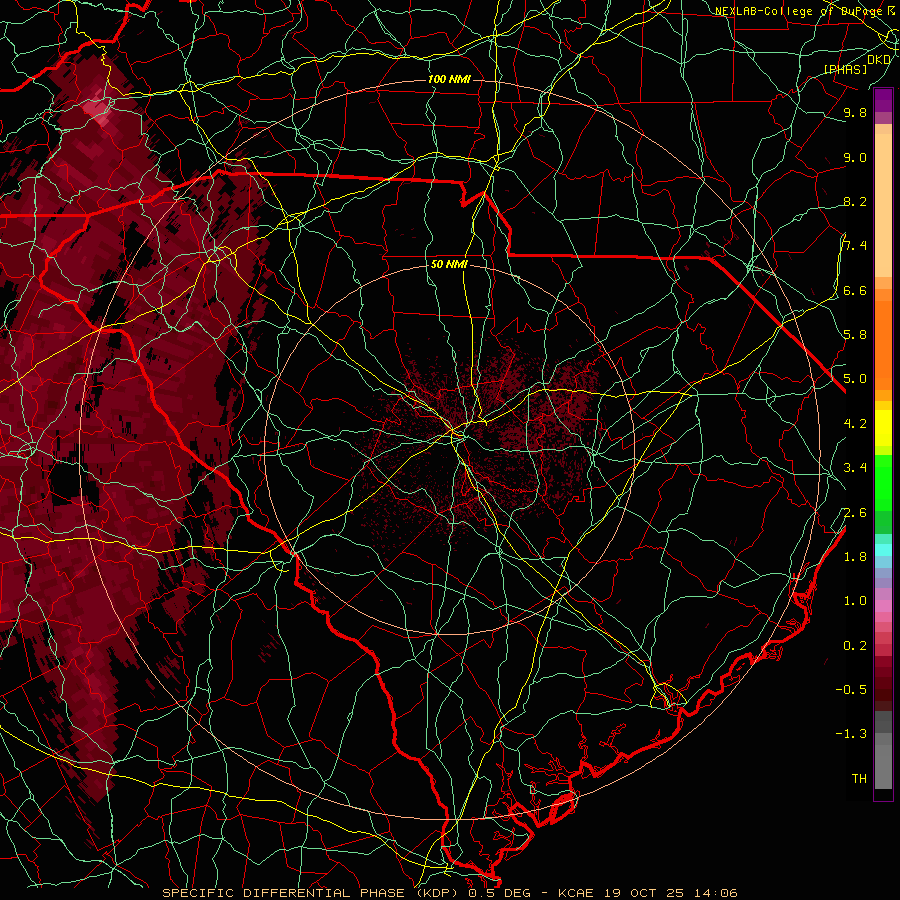Click the 8.2 value on the color scale
Viewport: 900px width, 900px height.
coord(855,201)
